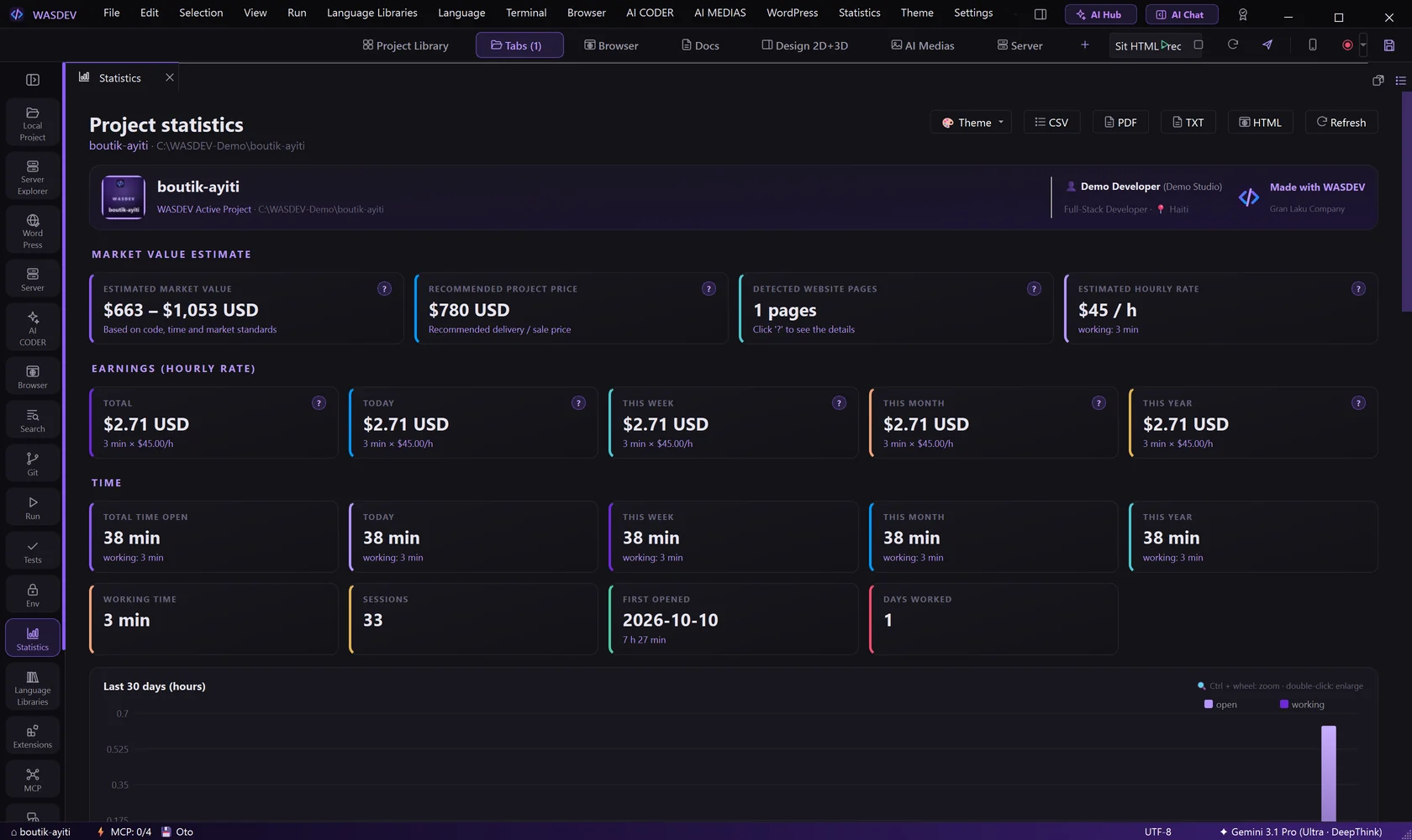The width and height of the screenshot is (1412, 840).
Task: Show help for Detected Website Pages
Action: pyautogui.click(x=1034, y=289)
